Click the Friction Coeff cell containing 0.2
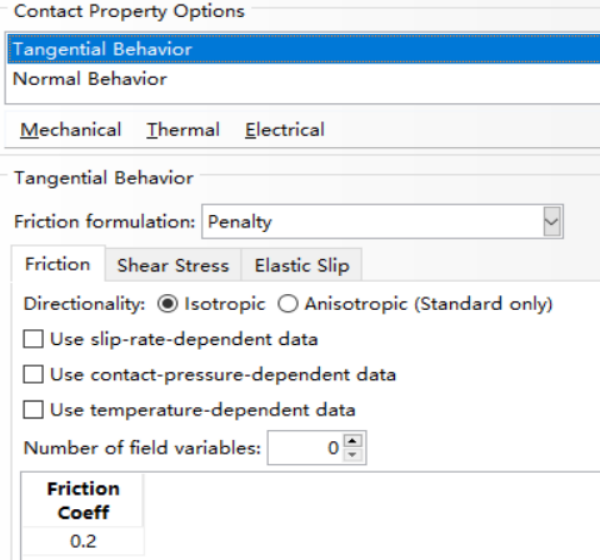 pos(83,541)
